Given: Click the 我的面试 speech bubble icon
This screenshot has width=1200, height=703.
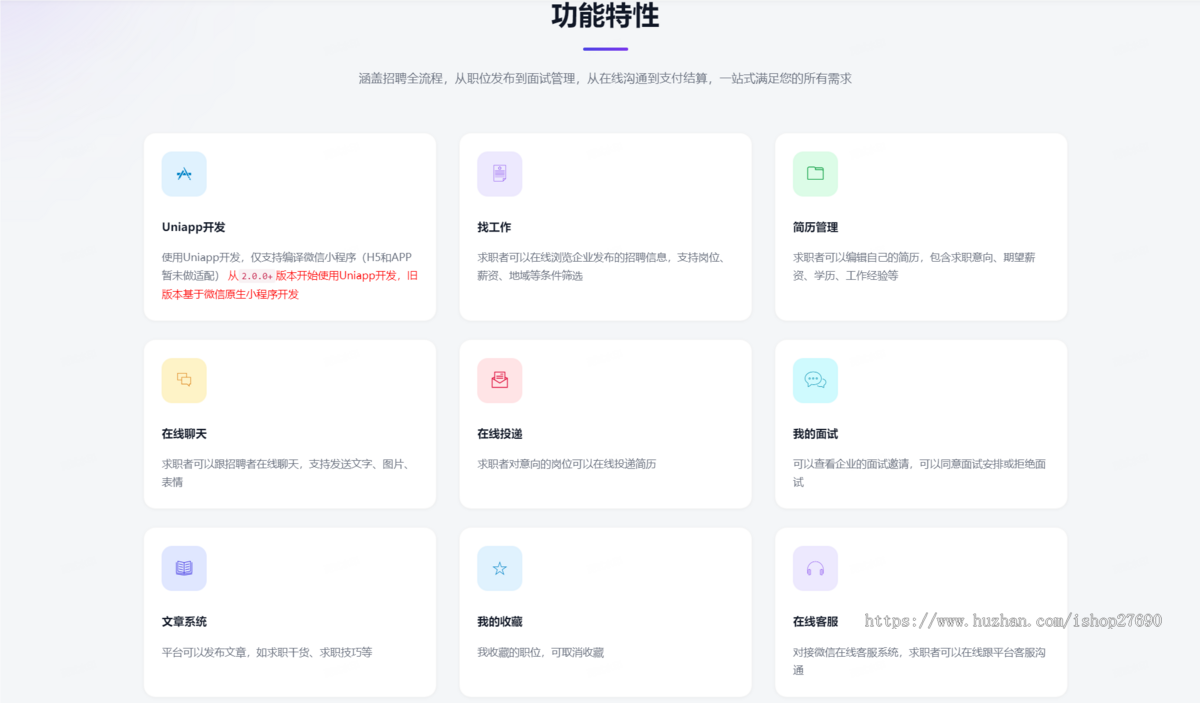Looking at the screenshot, I should [815, 380].
